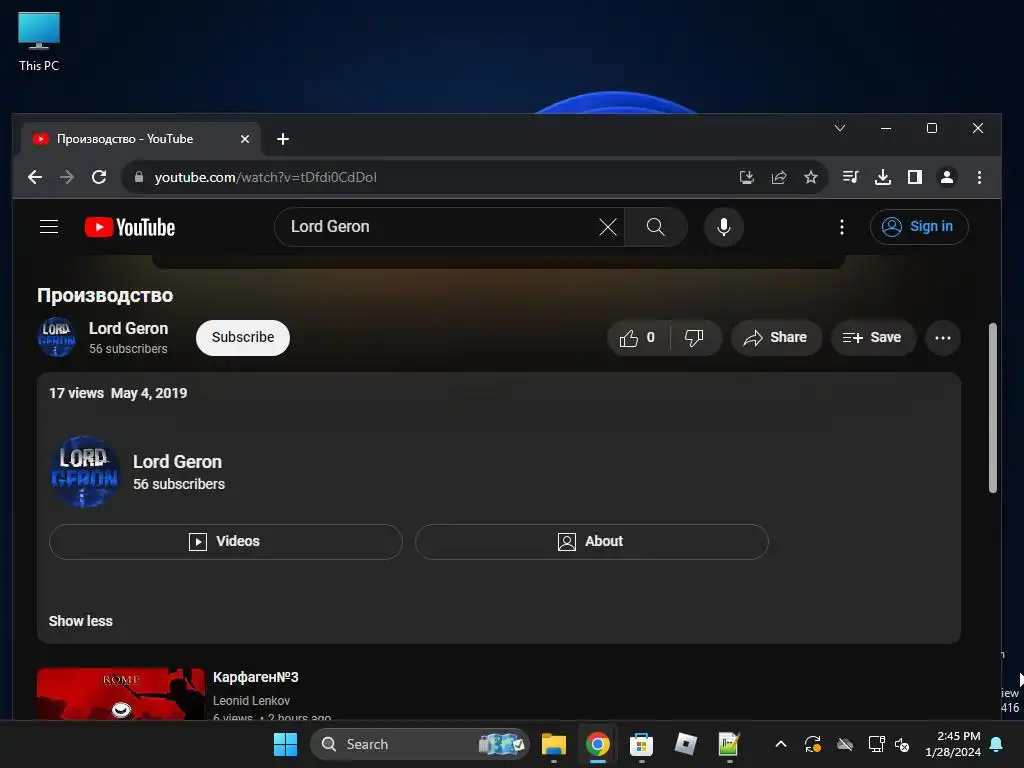View site information lock icon
Screen dimensions: 1024x768
pyautogui.click(x=138, y=177)
